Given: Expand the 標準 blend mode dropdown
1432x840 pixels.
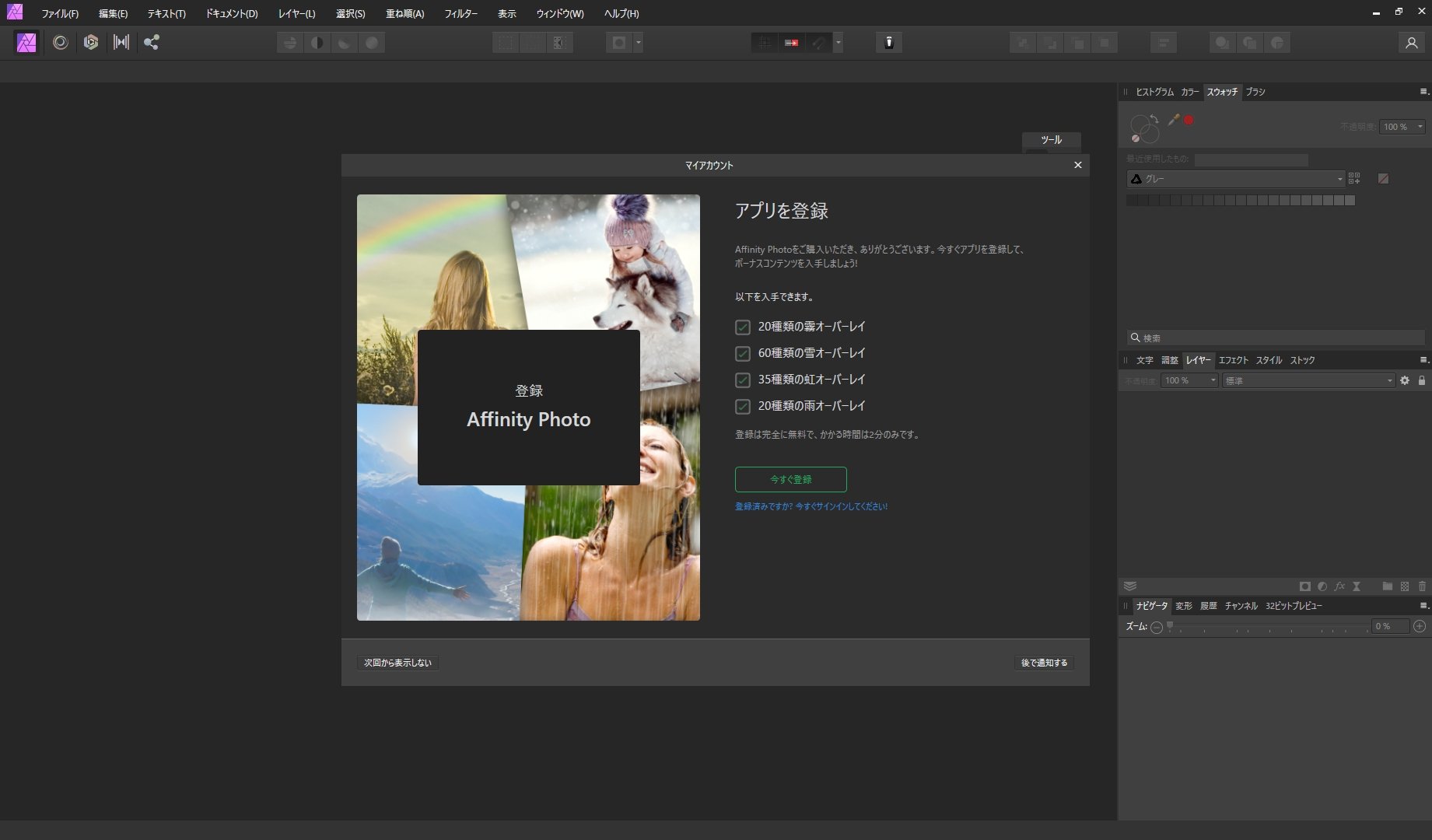Looking at the screenshot, I should [x=1308, y=380].
